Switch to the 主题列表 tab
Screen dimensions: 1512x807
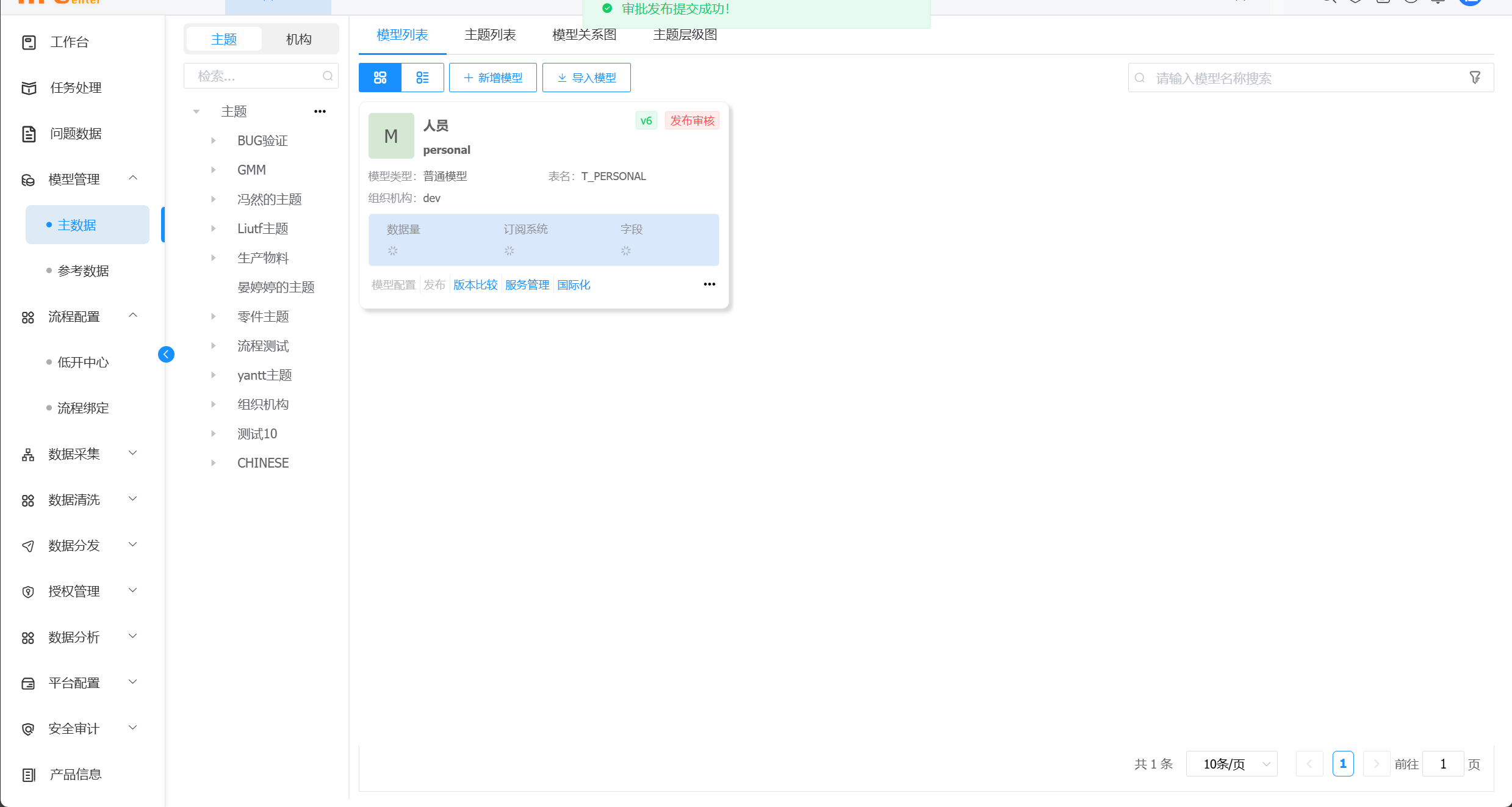click(x=490, y=35)
